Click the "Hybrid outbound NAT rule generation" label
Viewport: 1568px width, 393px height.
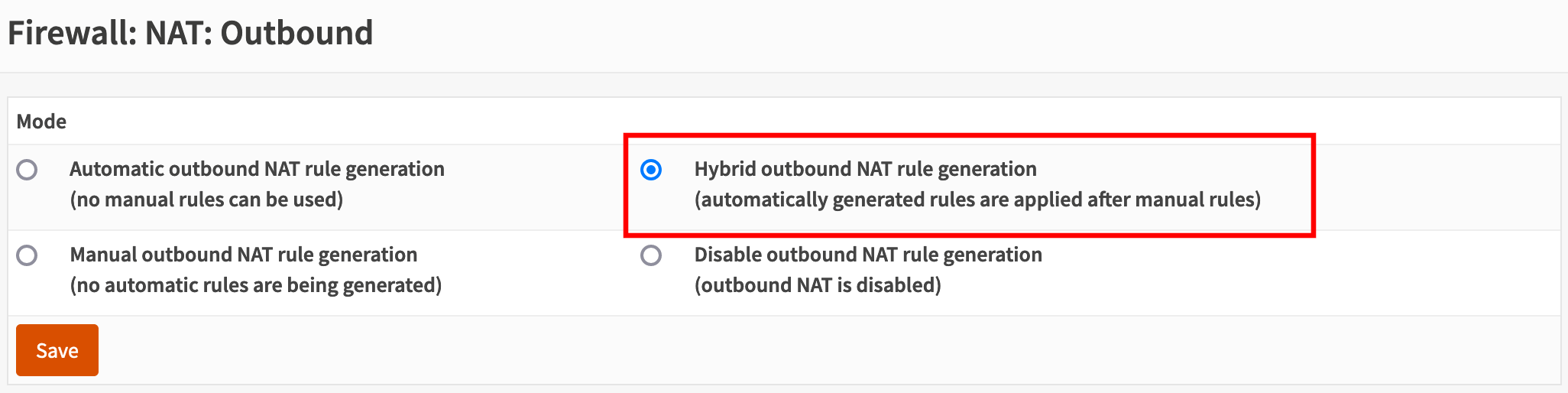(x=865, y=169)
